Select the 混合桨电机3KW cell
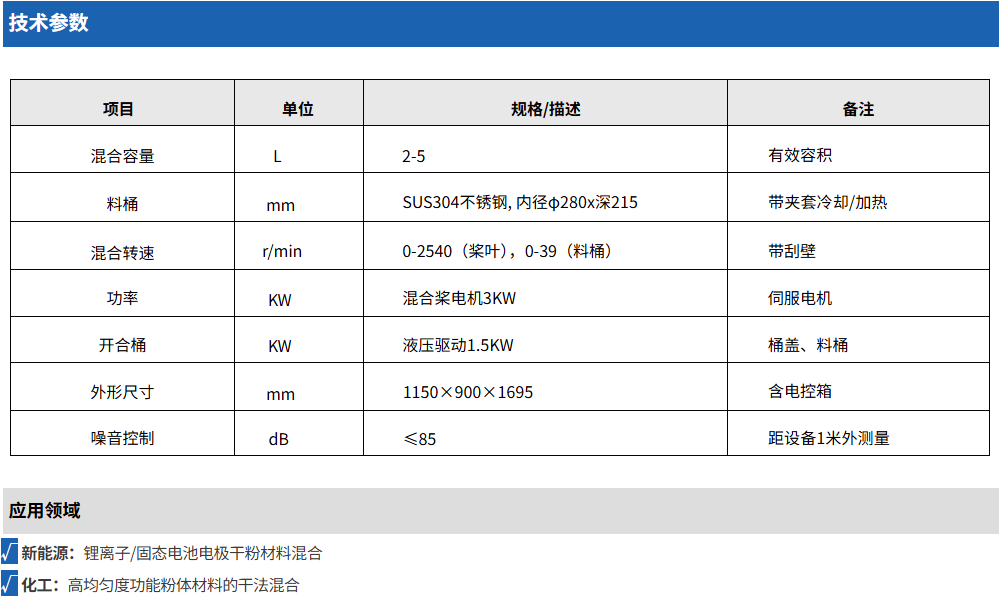Screen dimensions: 1002x601 459,298
